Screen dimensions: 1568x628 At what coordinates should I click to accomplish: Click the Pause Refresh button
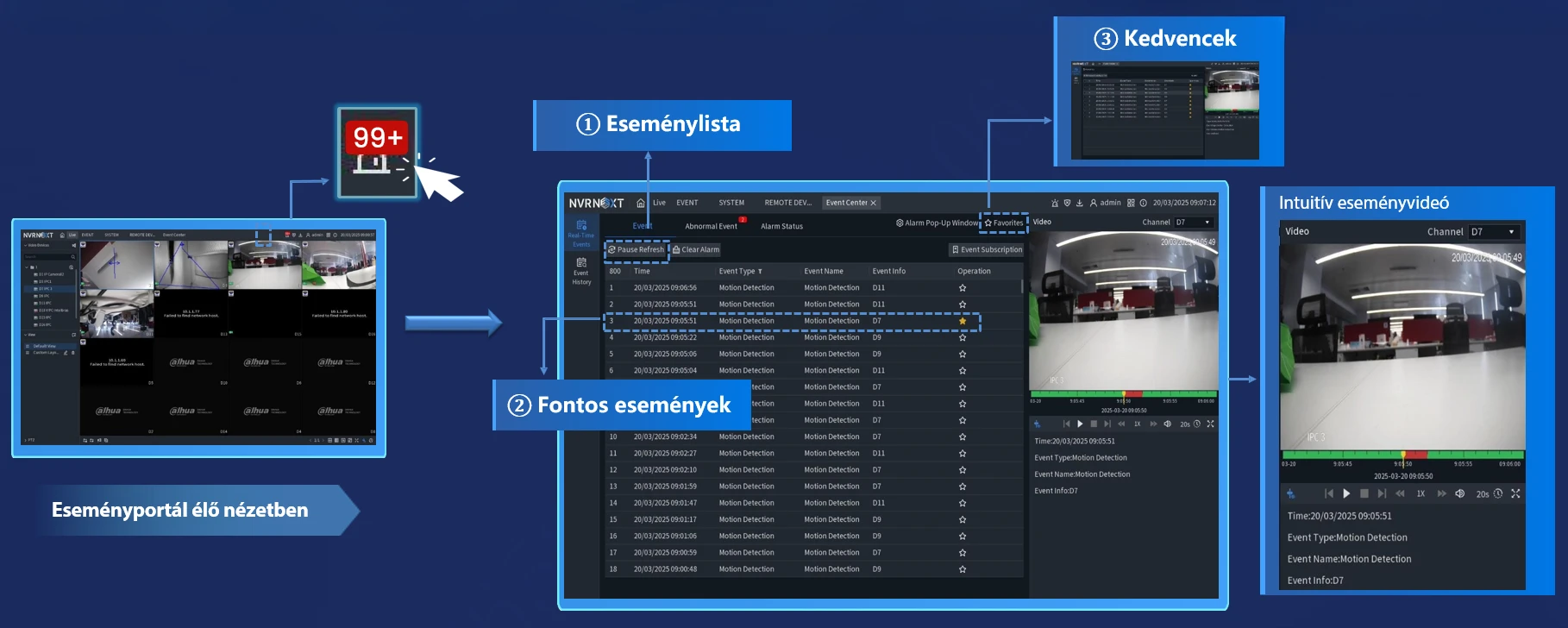coord(637,250)
